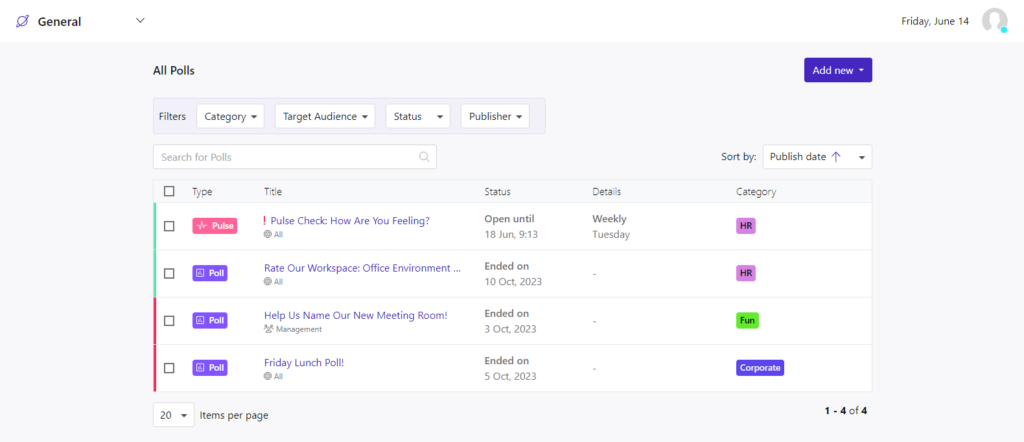Toggle the sort direction arrow next to Publish date
Screen dimensions: 1024x442
pos(835,157)
